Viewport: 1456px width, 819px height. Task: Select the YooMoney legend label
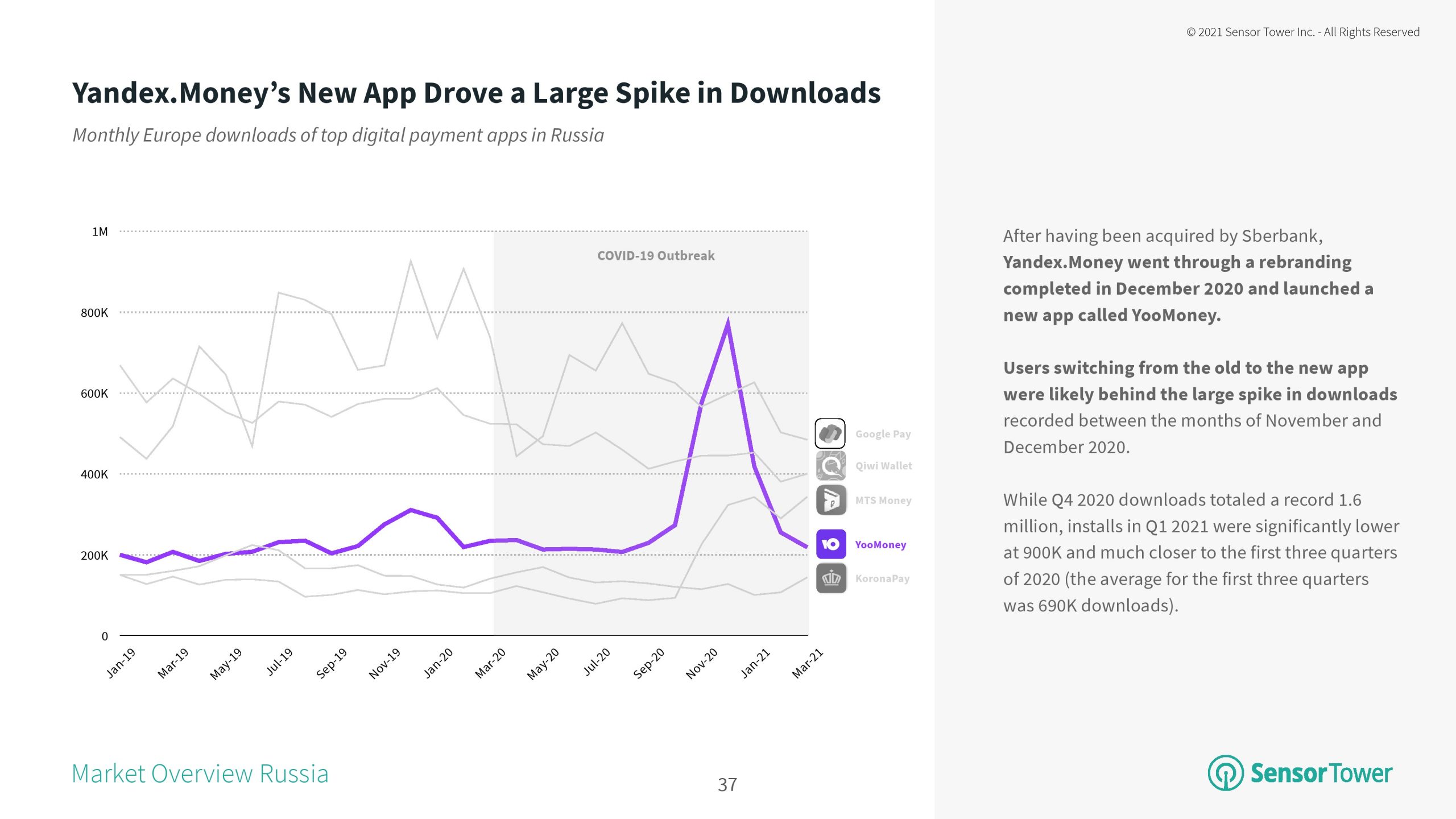[x=880, y=545]
